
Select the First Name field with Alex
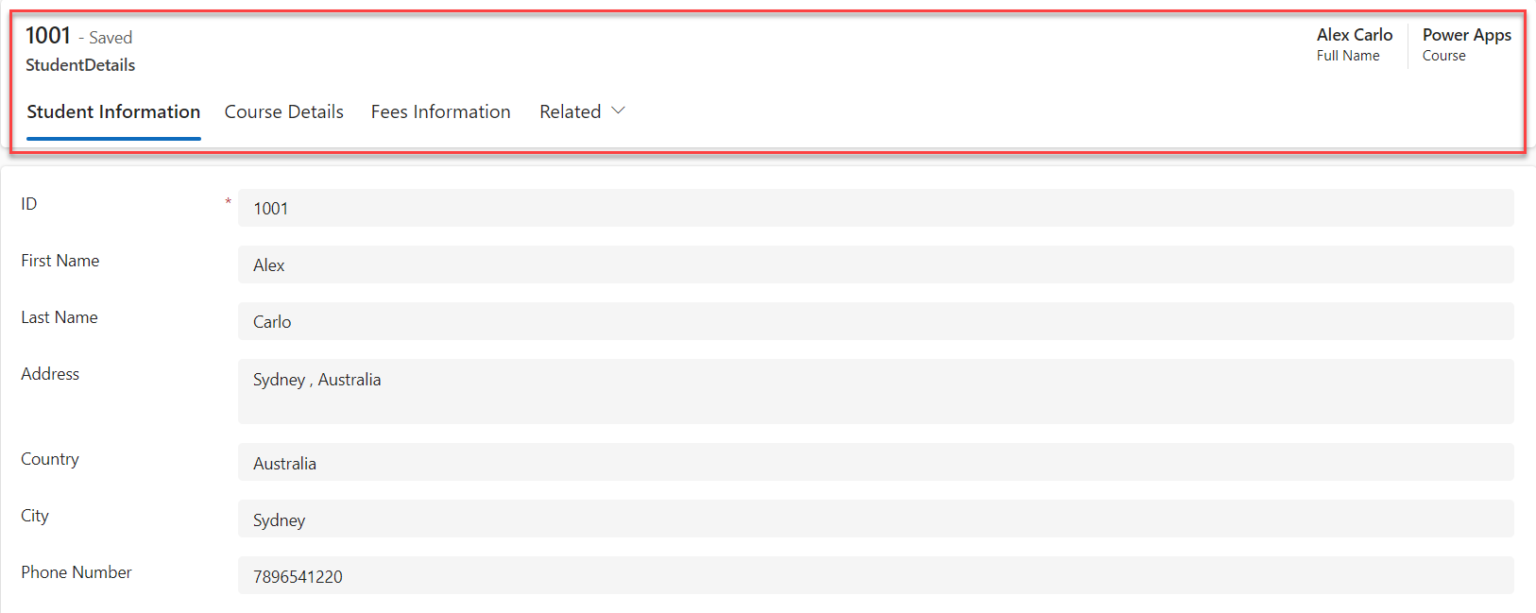coord(875,265)
